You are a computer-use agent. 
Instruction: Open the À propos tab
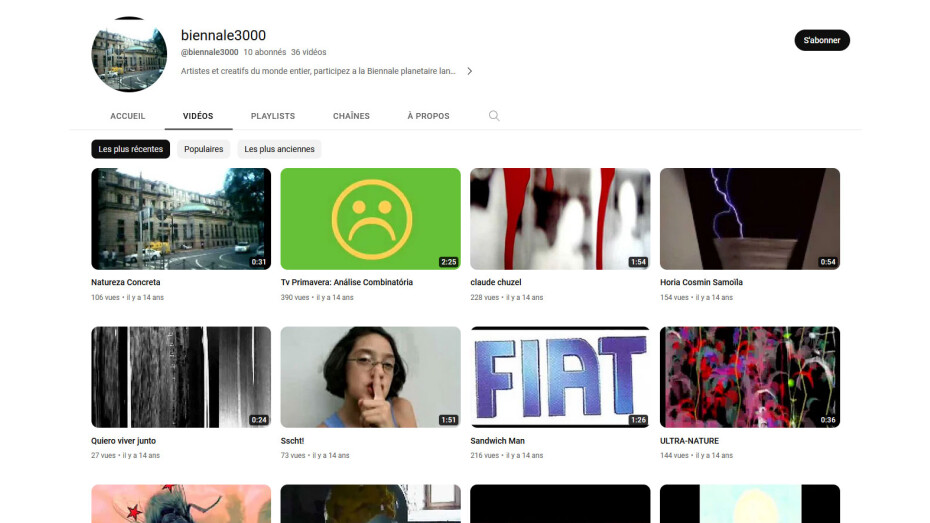click(428, 116)
